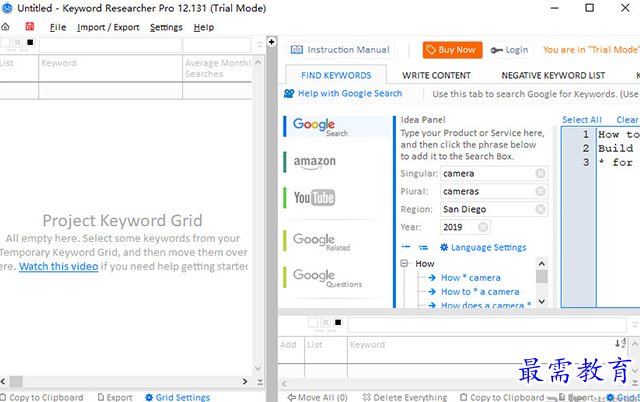
Task: Select the gray swatch above Project Keyword Grid
Action: (x=18, y=42)
